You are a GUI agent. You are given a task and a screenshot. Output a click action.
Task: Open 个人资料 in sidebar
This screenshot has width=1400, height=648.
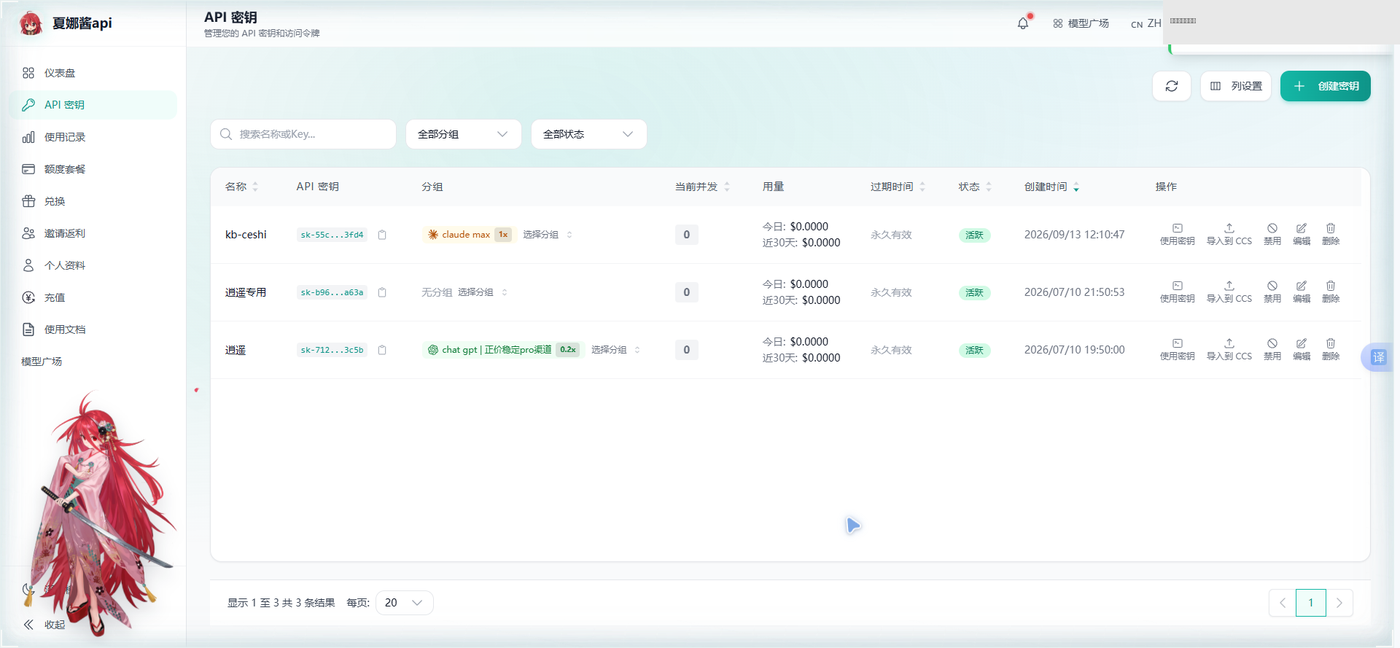tap(94, 265)
